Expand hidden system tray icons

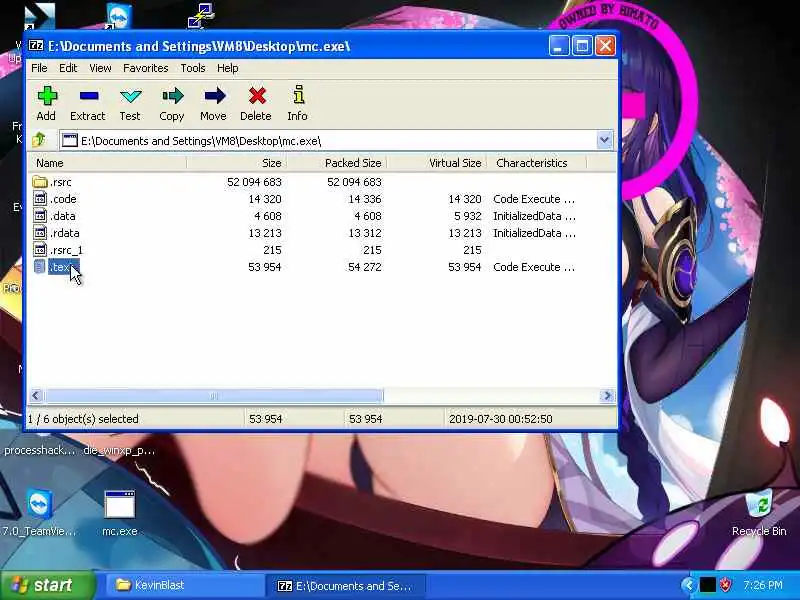tap(688, 585)
